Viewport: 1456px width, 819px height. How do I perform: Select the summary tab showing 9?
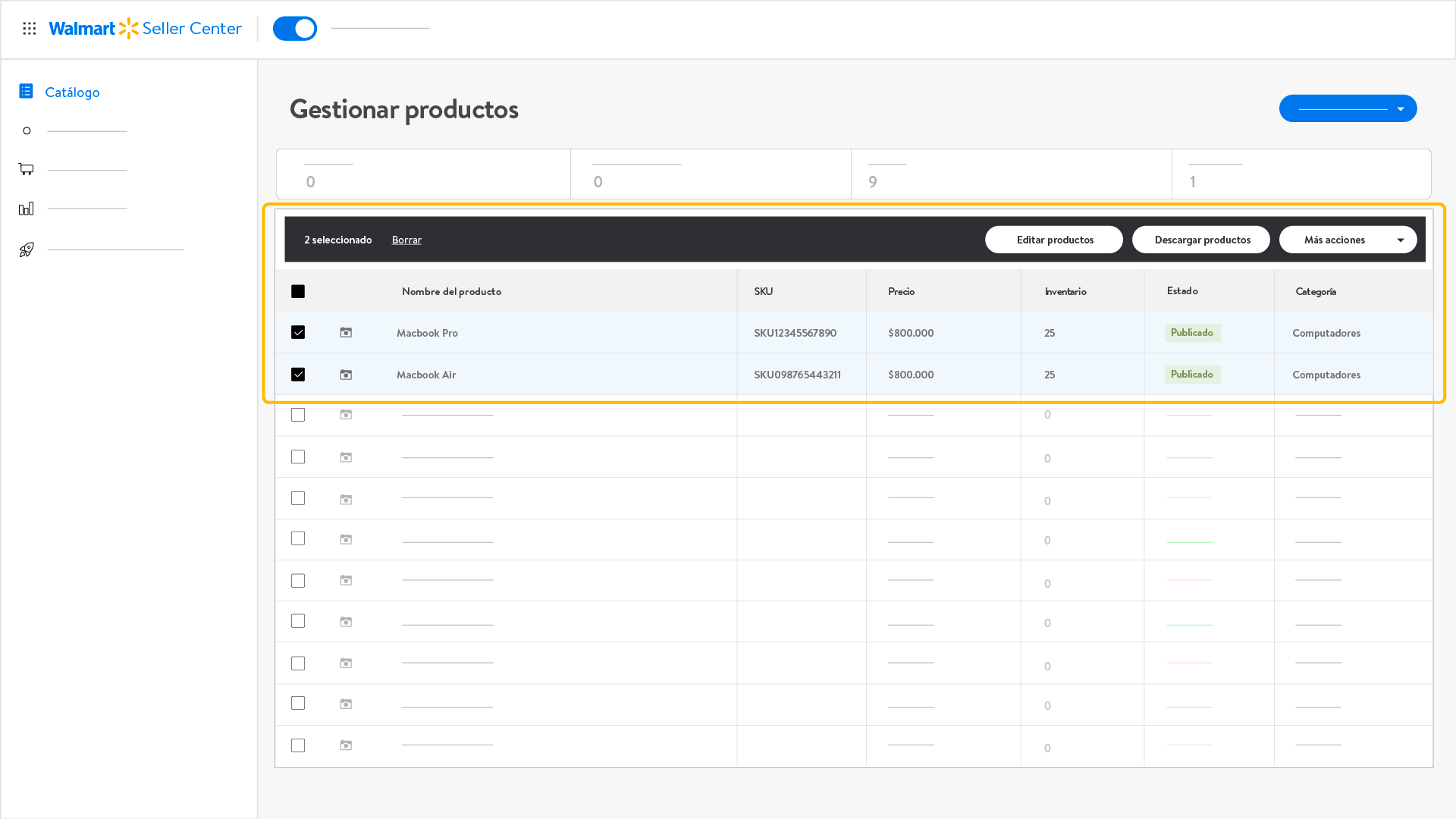coord(1011,174)
